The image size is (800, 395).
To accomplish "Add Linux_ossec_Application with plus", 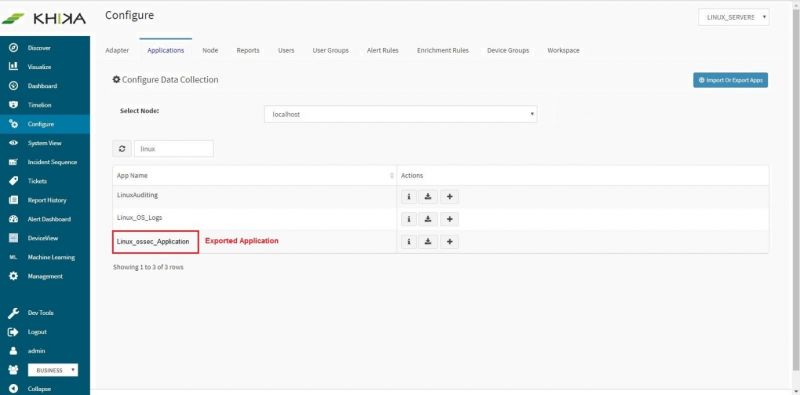I will (x=449, y=242).
